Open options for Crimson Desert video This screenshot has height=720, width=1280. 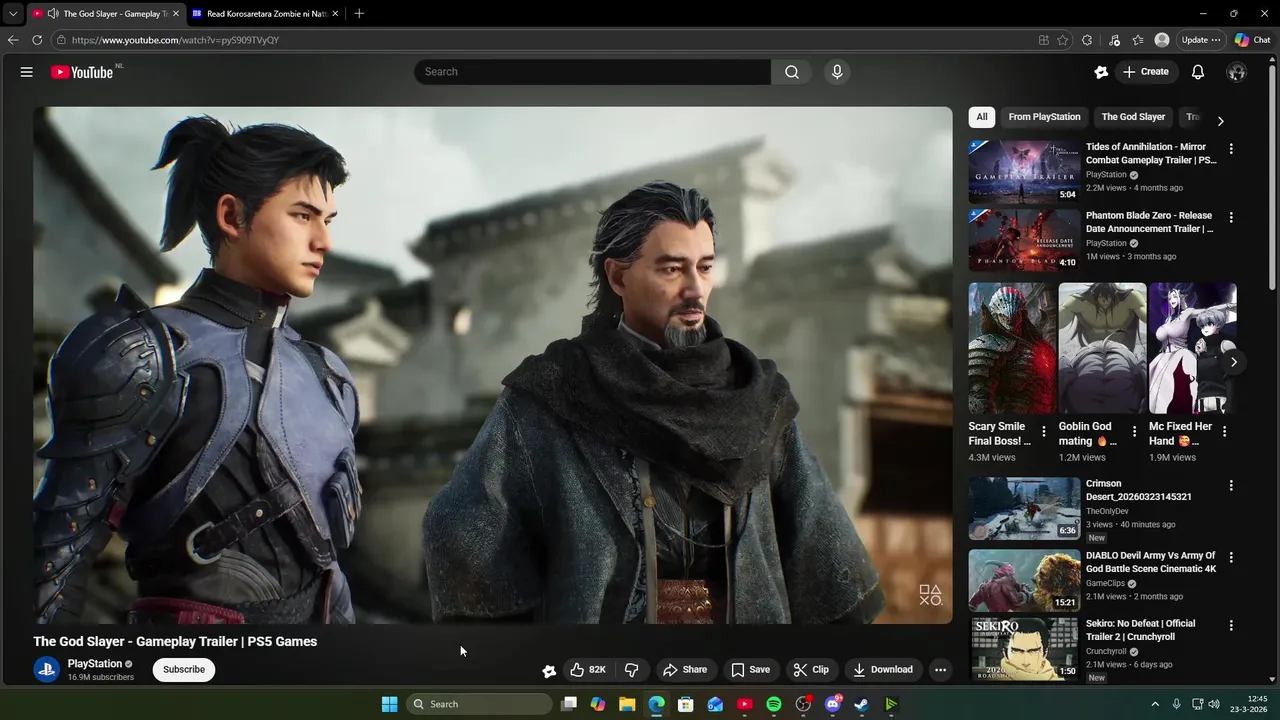coord(1231,485)
